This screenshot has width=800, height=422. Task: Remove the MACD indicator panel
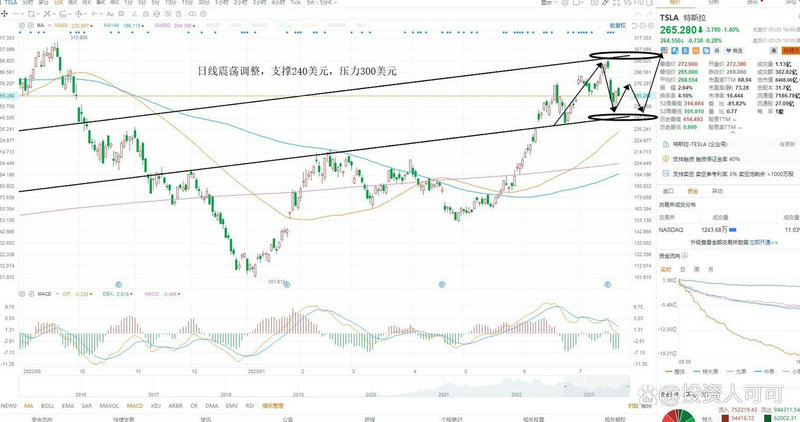31,294
